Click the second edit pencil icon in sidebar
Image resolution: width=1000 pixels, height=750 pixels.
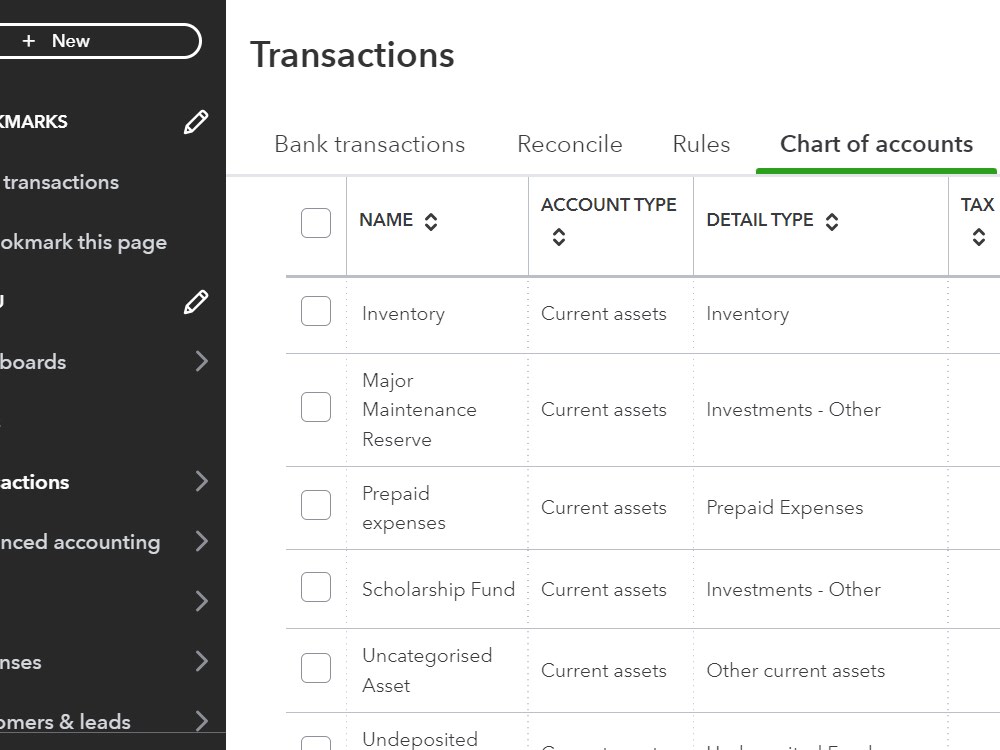tap(196, 302)
